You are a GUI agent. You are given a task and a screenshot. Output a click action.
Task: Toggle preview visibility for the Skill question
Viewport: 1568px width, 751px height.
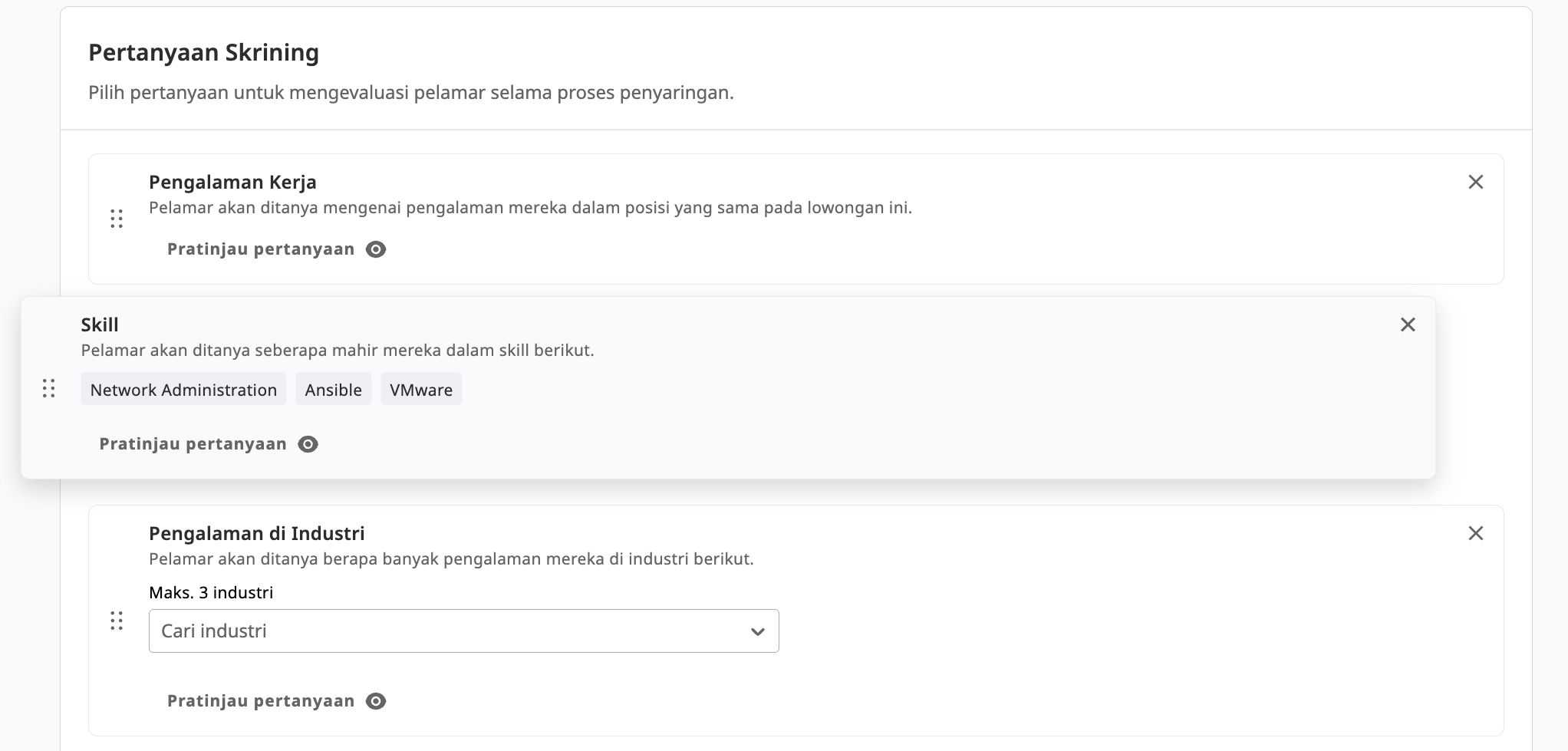pos(308,443)
